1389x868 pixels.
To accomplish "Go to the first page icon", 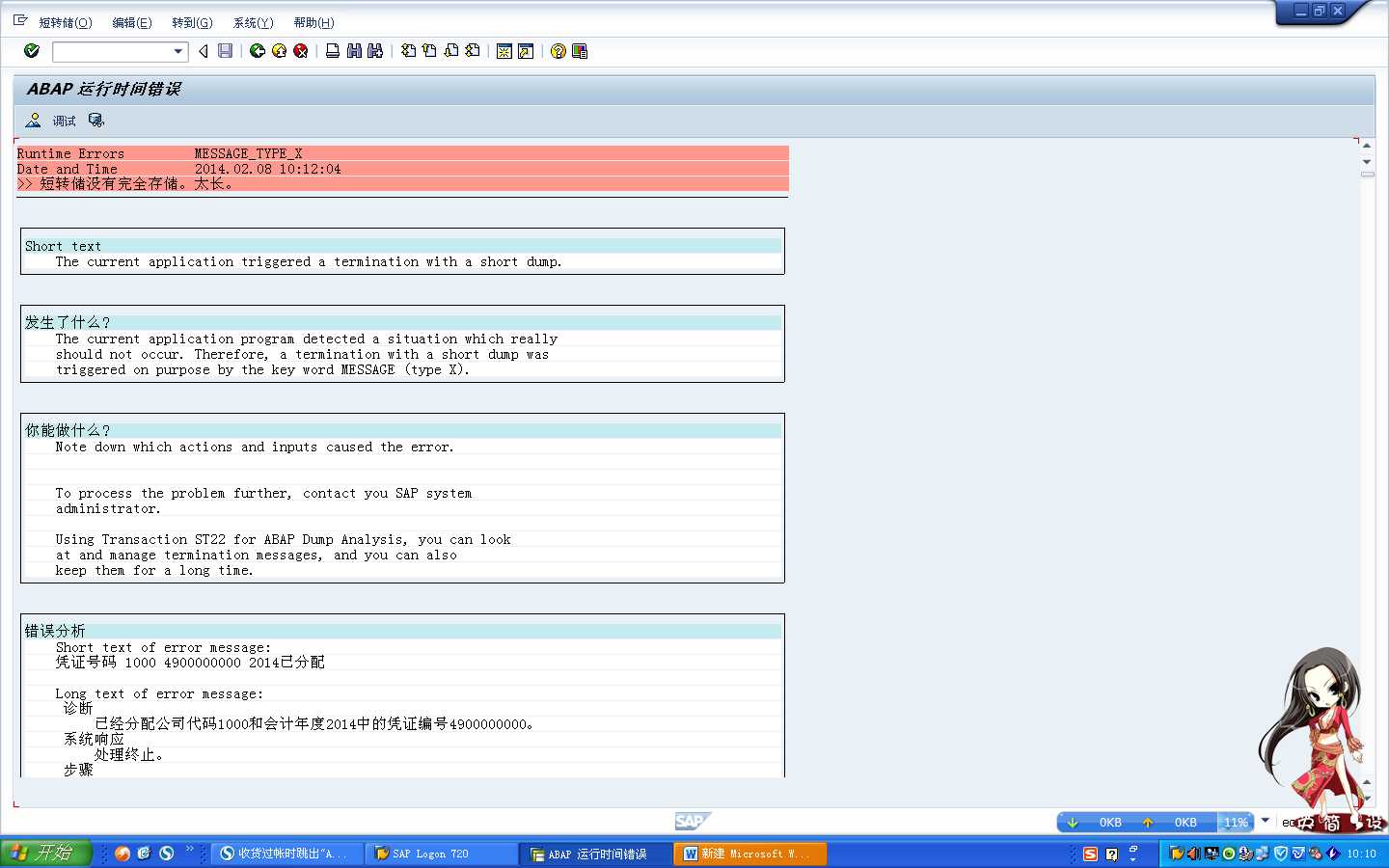I will tap(409, 51).
